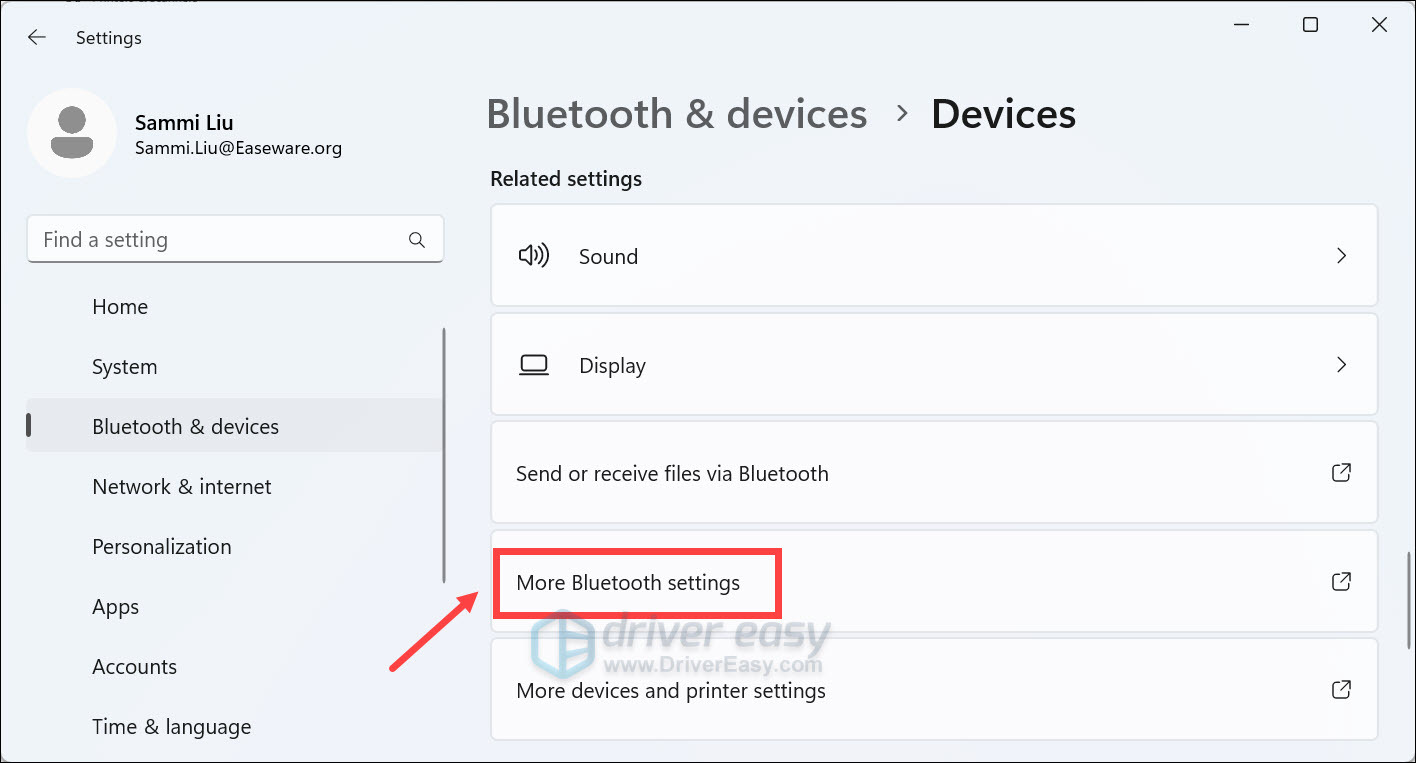
Task: Select Personalization in the sidebar
Action: 161,546
